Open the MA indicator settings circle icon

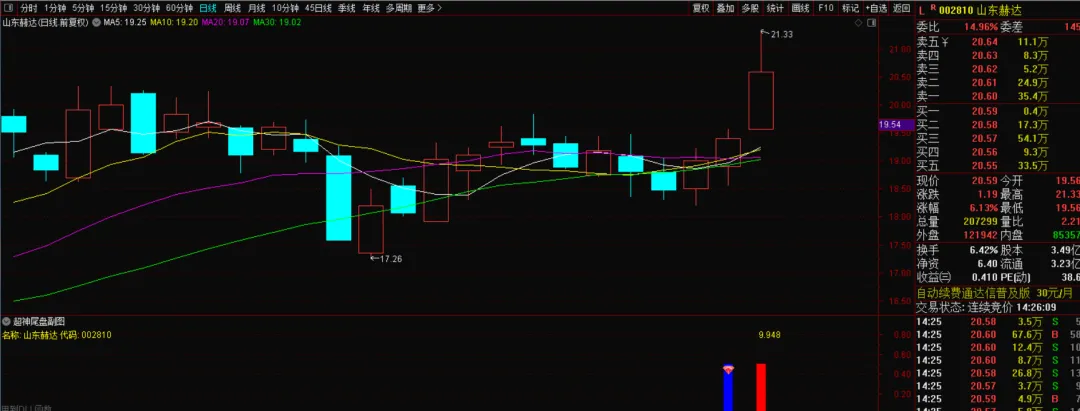[96, 22]
